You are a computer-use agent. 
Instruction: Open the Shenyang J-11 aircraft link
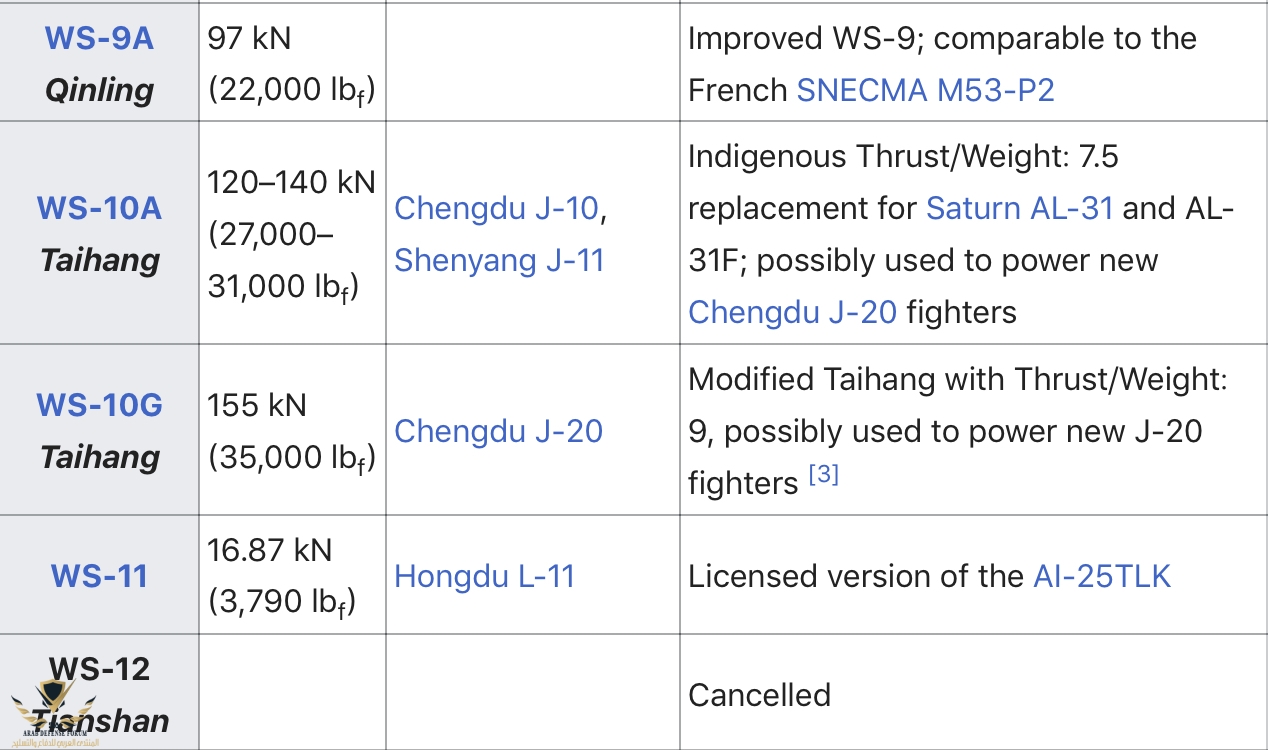tap(499, 260)
